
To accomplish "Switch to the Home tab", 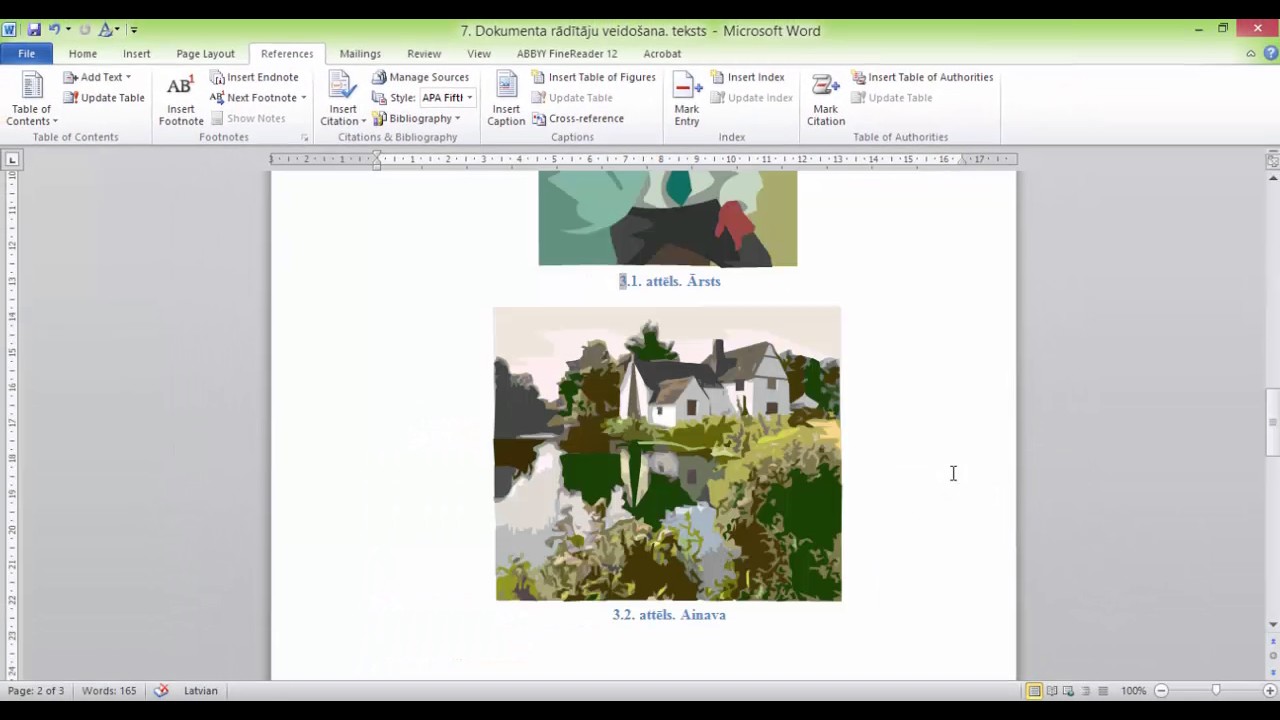I will coord(83,54).
